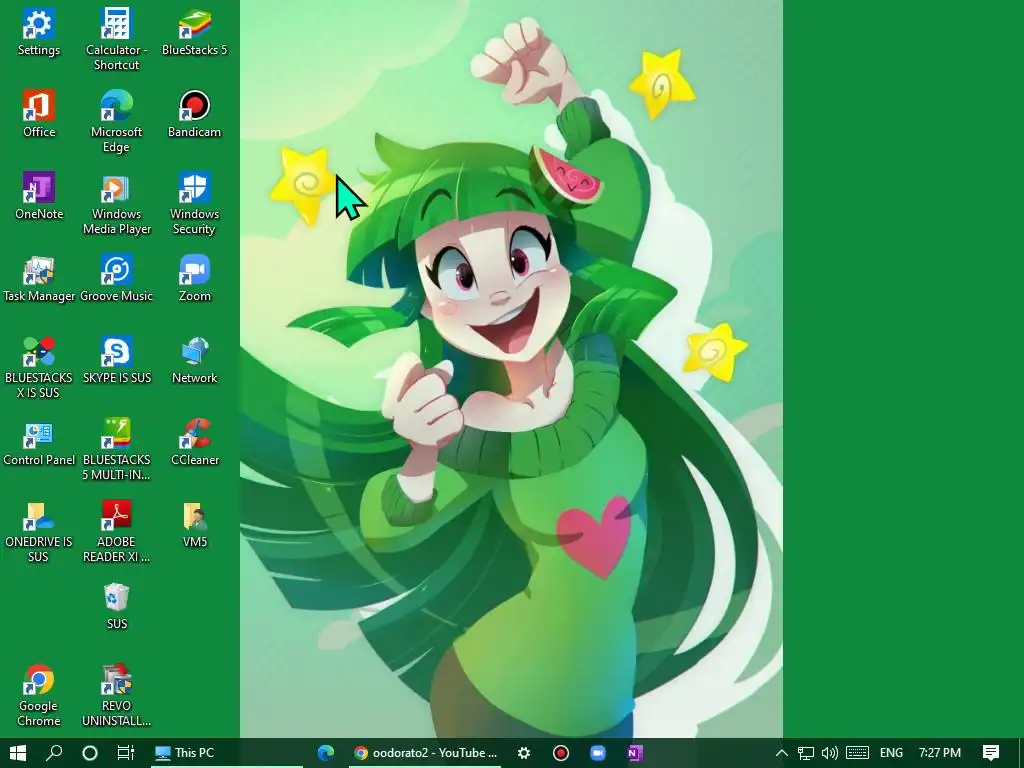Open Task View on the taskbar

pyautogui.click(x=125, y=753)
